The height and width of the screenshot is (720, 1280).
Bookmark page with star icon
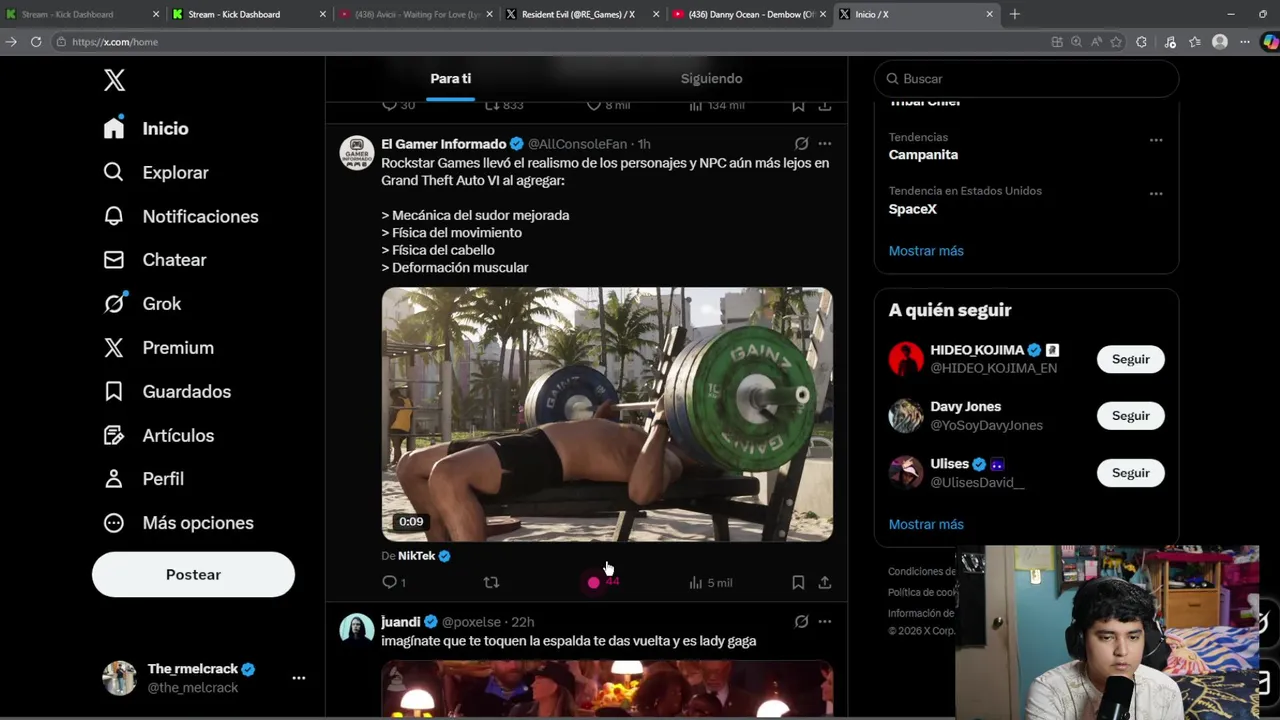(x=1115, y=42)
